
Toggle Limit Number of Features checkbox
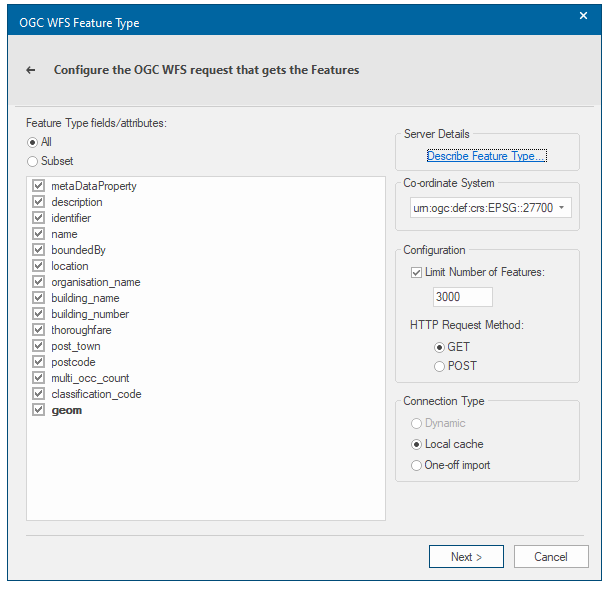416,273
